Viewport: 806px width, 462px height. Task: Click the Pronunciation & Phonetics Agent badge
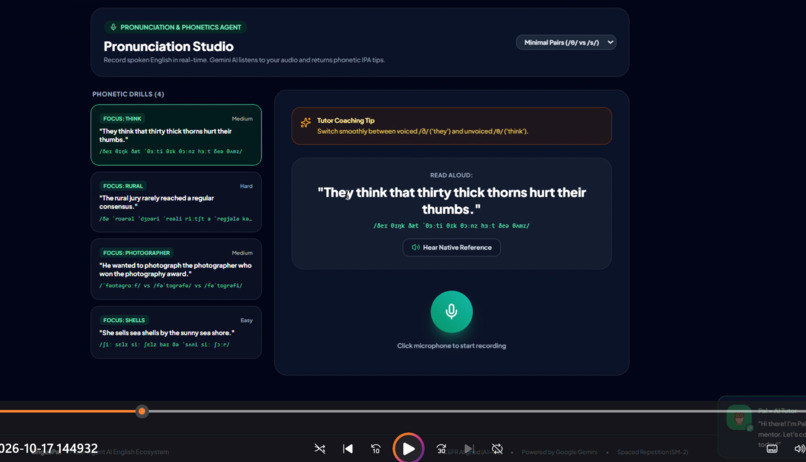coord(176,27)
